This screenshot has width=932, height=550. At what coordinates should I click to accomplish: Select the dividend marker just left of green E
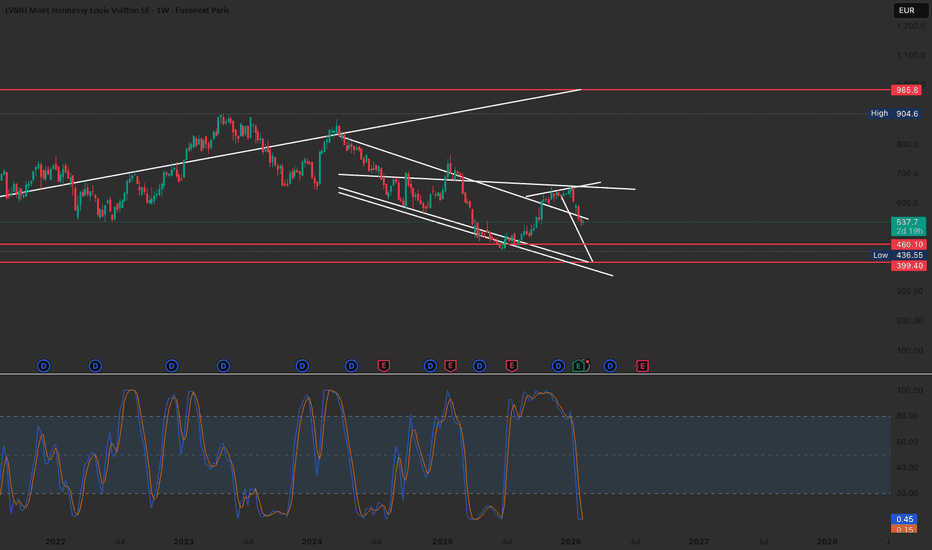coord(558,366)
